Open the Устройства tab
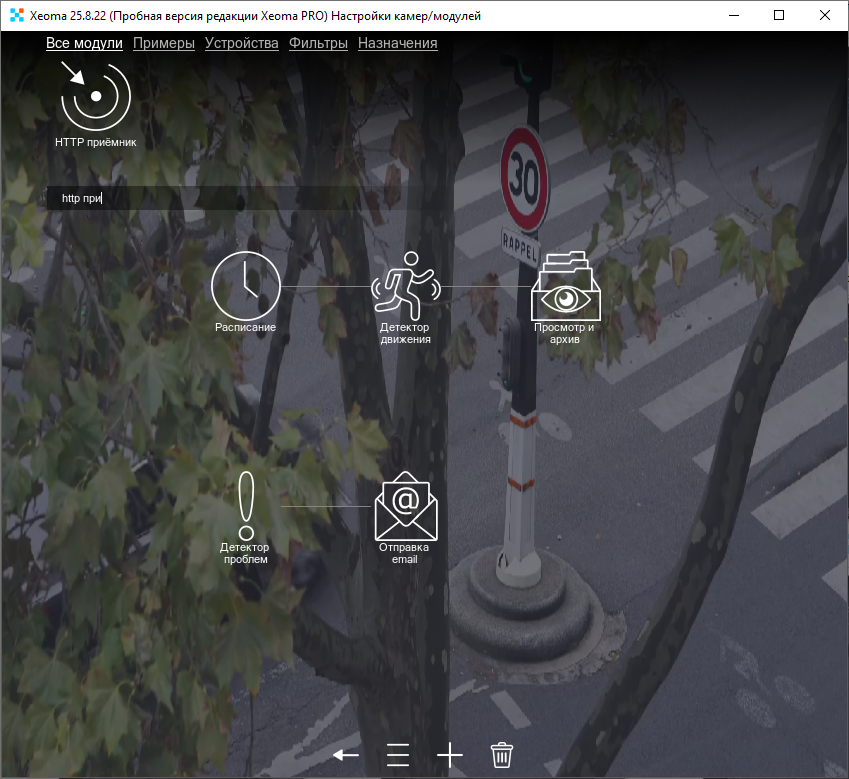Viewport: 849px width, 779px height. point(241,43)
